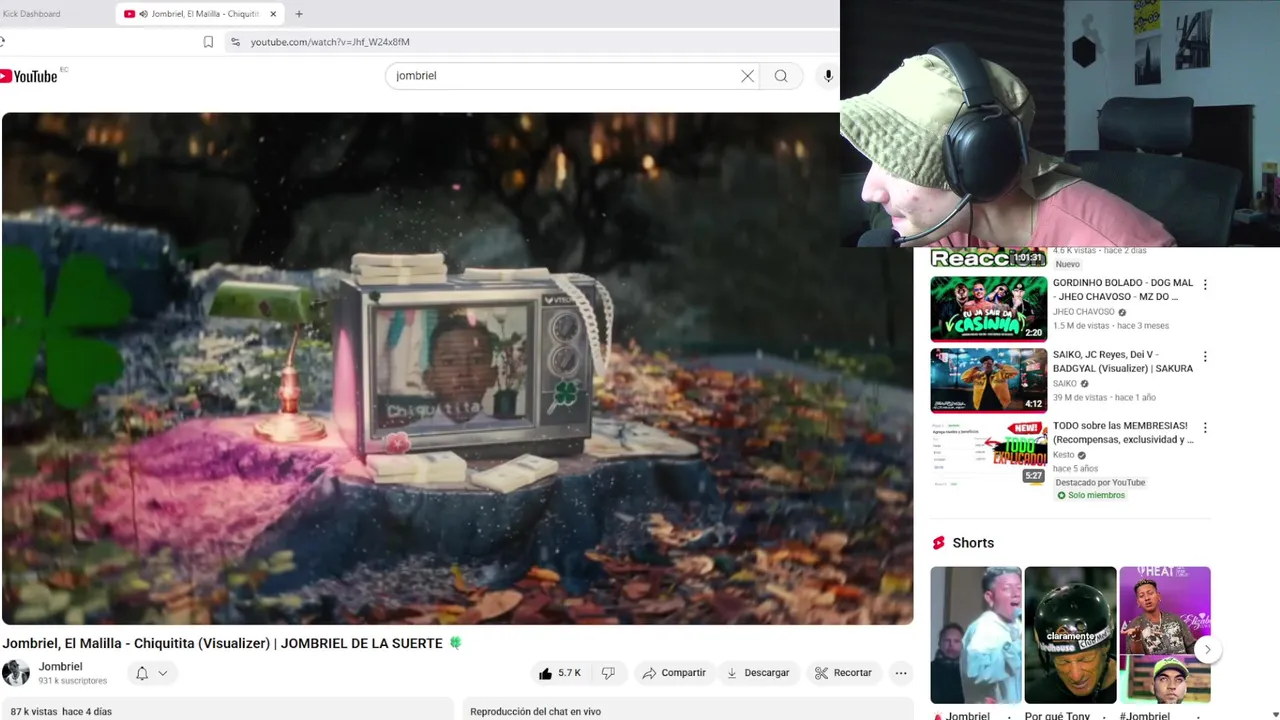Open more actions three-dot menu below video
Viewport: 1280px width, 720px height.
coord(901,673)
